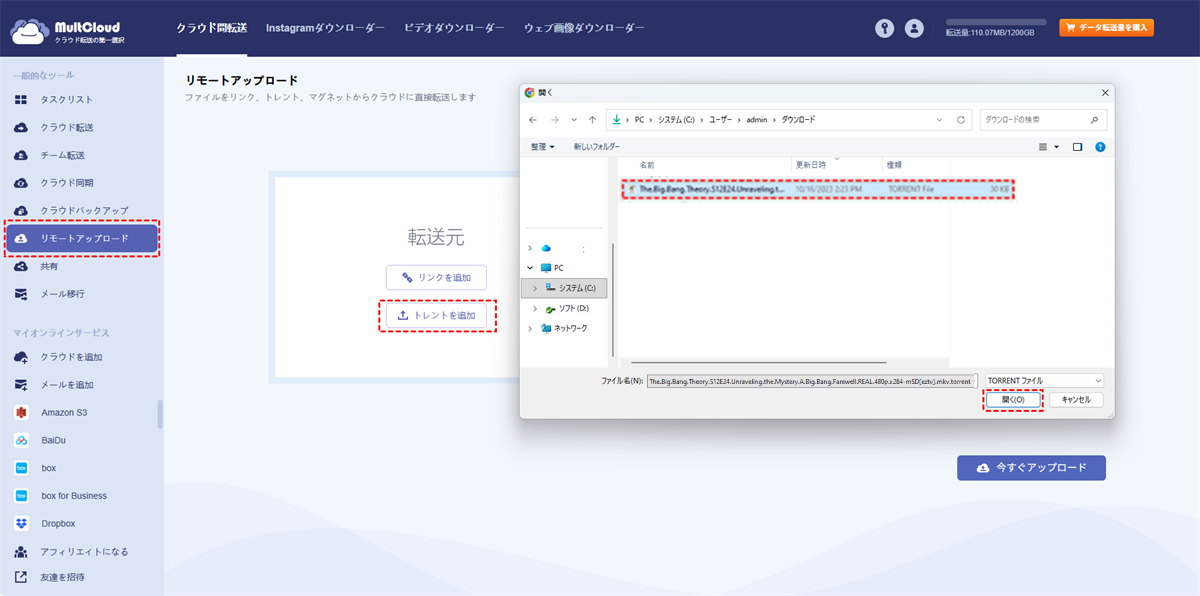Select The.Big.Bang.Theory torrent file row
1200x596 pixels.
(818, 188)
